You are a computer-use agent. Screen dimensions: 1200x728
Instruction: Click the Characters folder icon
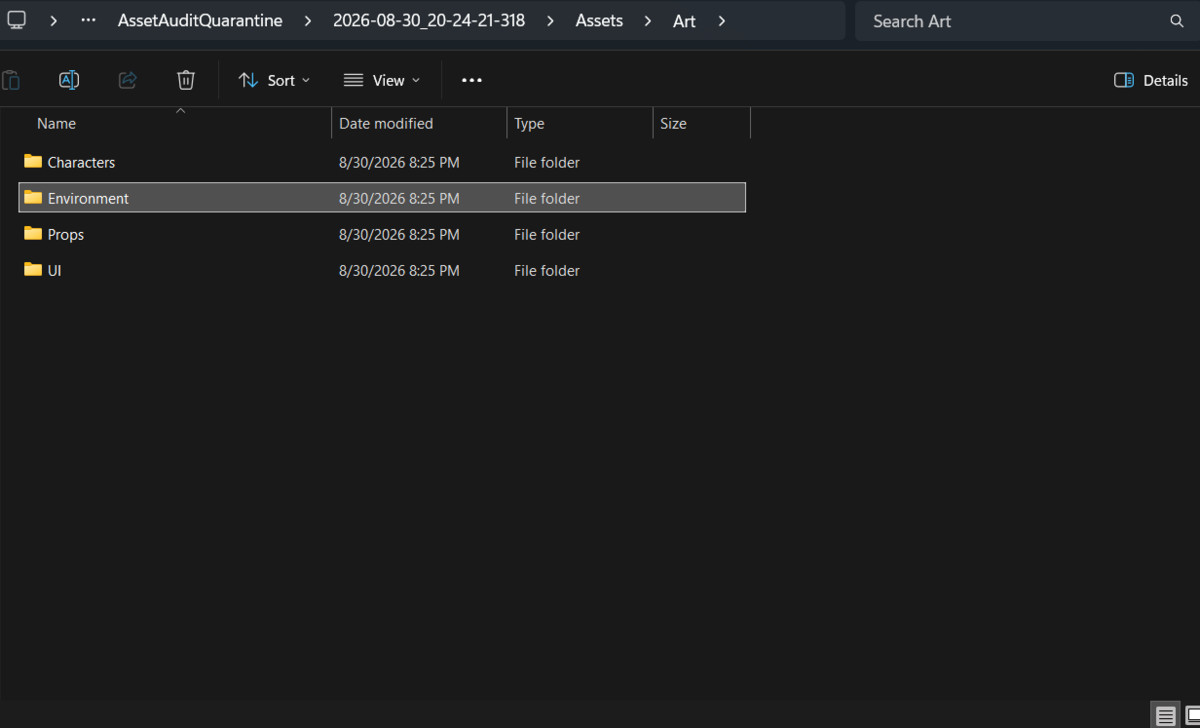point(33,161)
